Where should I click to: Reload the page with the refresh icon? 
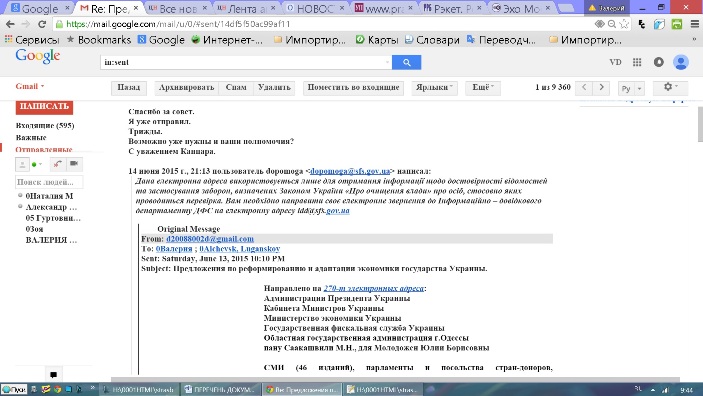click(42, 24)
